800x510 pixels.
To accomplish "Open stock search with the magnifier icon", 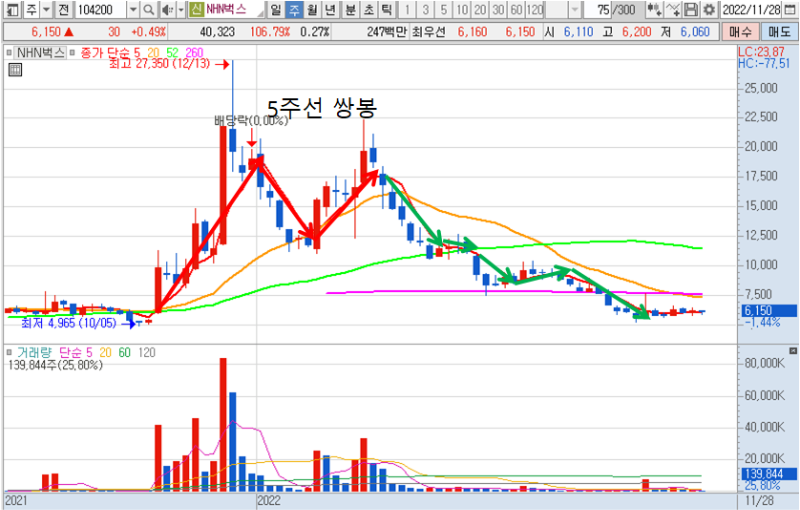I will tap(148, 9).
